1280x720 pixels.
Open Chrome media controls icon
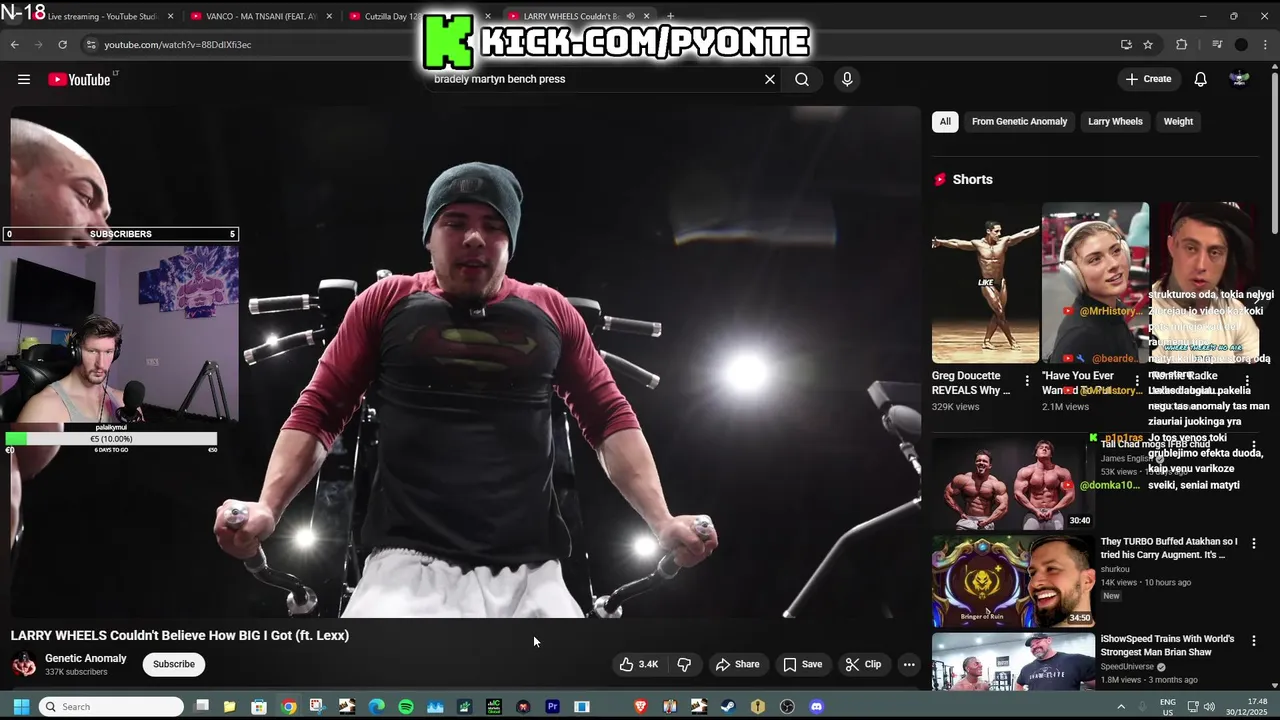click(1217, 44)
